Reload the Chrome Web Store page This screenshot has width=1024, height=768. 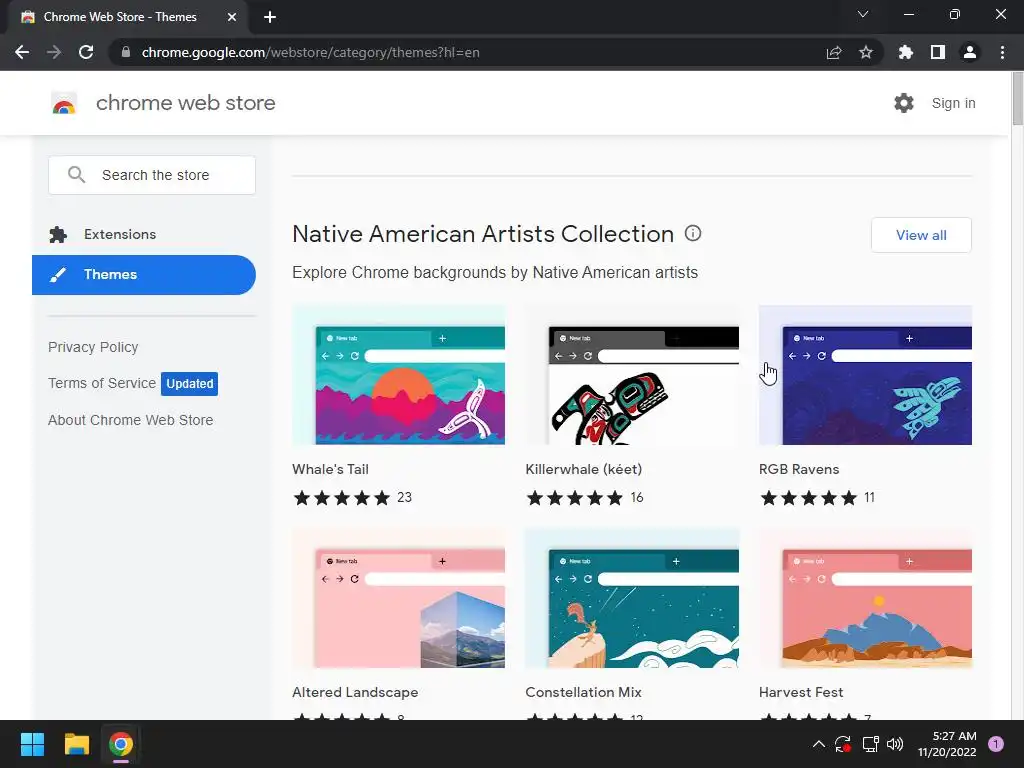86,52
